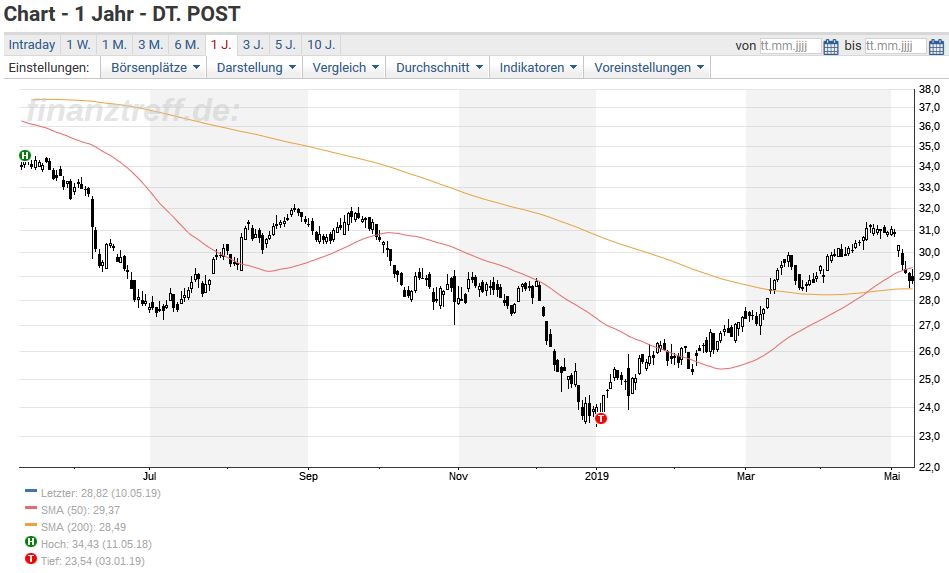Click the red SMA (50) legend swatch
This screenshot has height=573, width=949.
31,508
